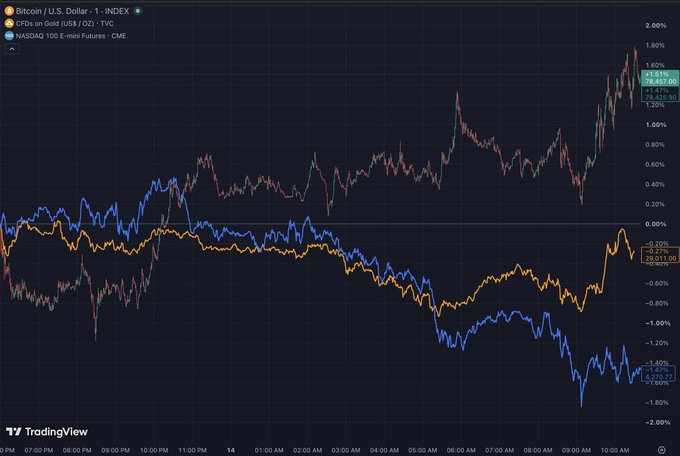Click the 08:00 AM time axis label
Viewport: 680px width, 456px height.
click(538, 450)
